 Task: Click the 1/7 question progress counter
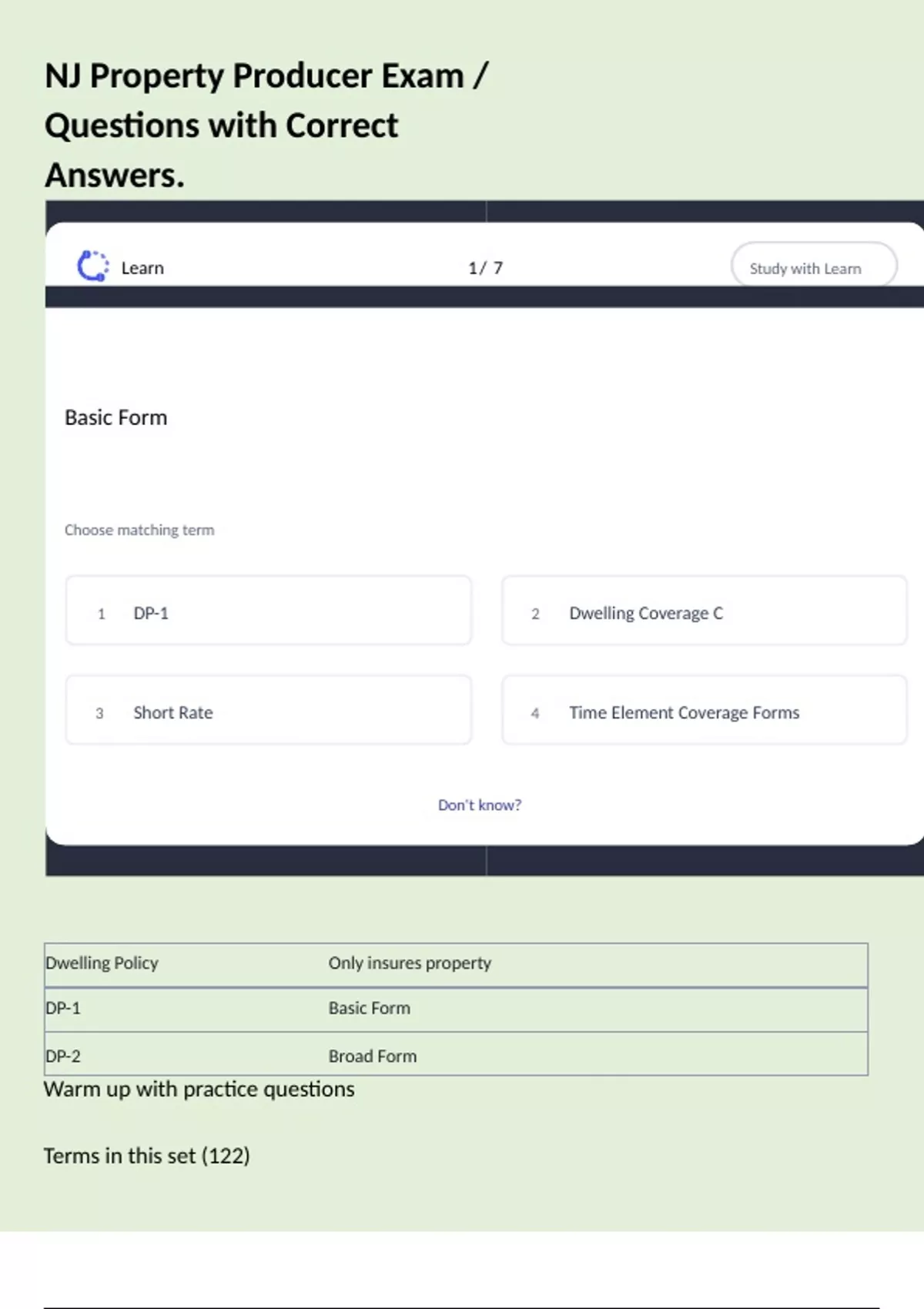coord(485,268)
